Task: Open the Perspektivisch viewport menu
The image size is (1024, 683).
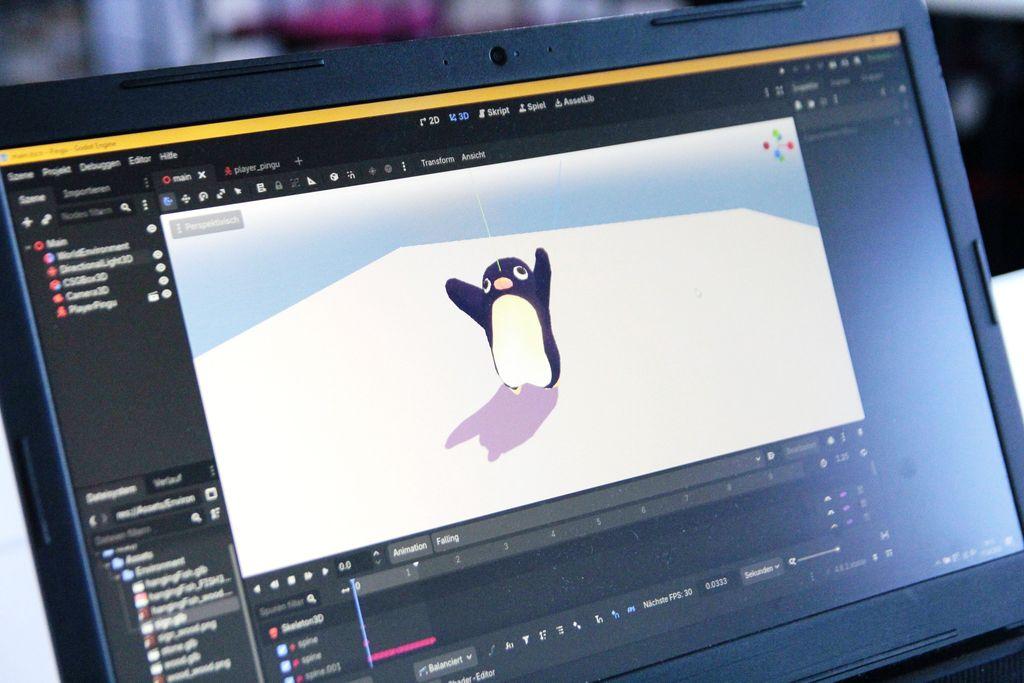Action: [206, 225]
